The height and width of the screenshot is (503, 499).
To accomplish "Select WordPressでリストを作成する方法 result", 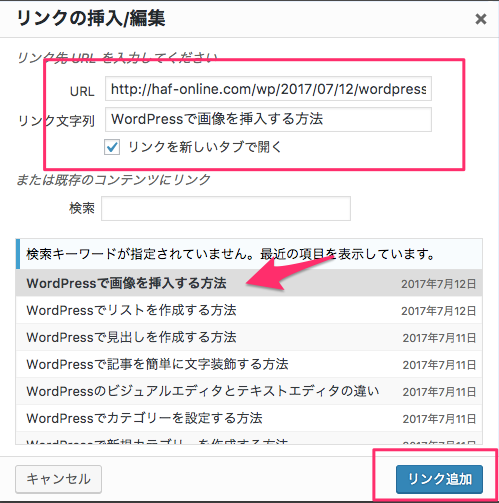I will pyautogui.click(x=249, y=310).
